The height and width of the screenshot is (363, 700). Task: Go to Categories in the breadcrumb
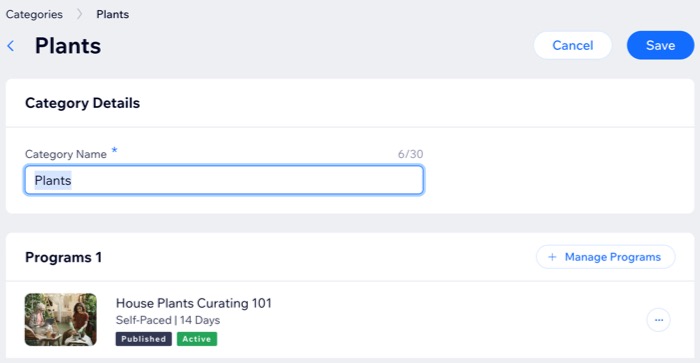pos(34,14)
